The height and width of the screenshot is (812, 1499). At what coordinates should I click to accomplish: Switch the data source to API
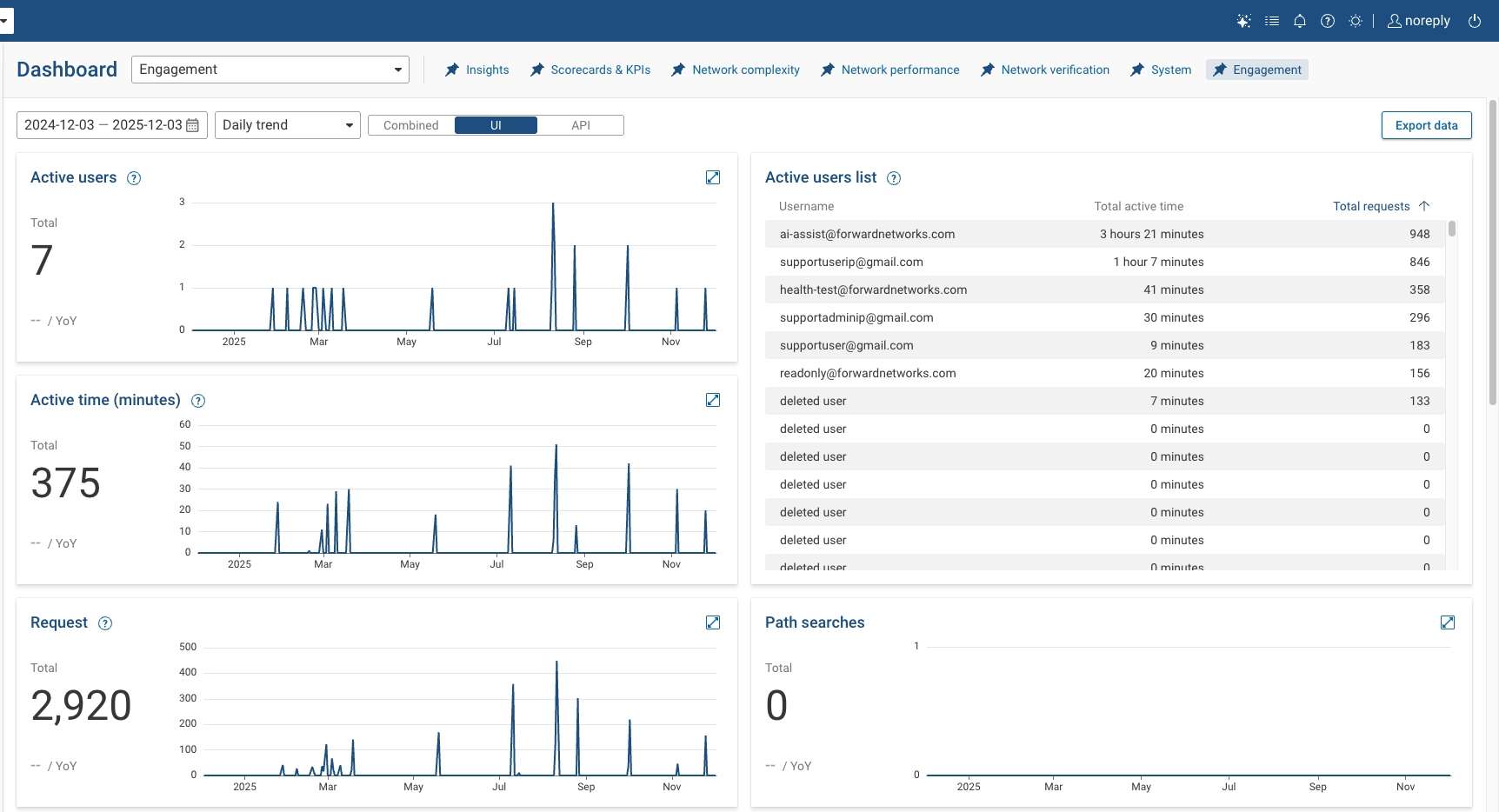(x=581, y=124)
